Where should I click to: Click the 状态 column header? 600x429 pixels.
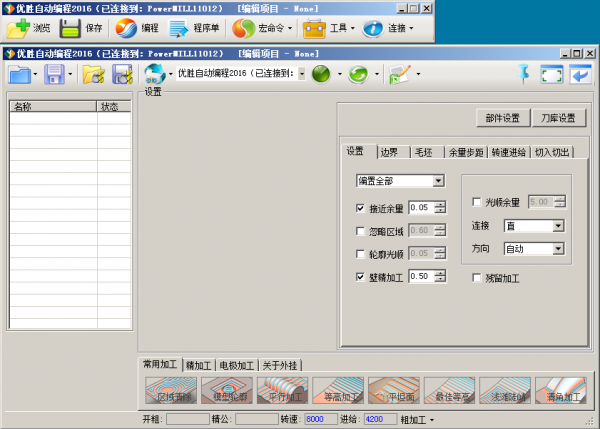tap(114, 106)
